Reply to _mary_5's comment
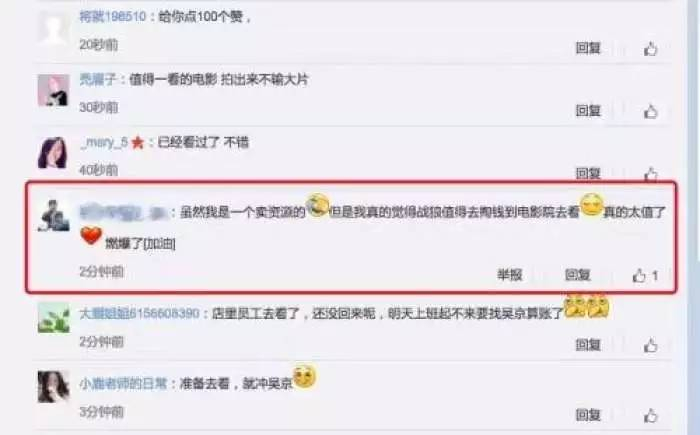 click(x=588, y=173)
